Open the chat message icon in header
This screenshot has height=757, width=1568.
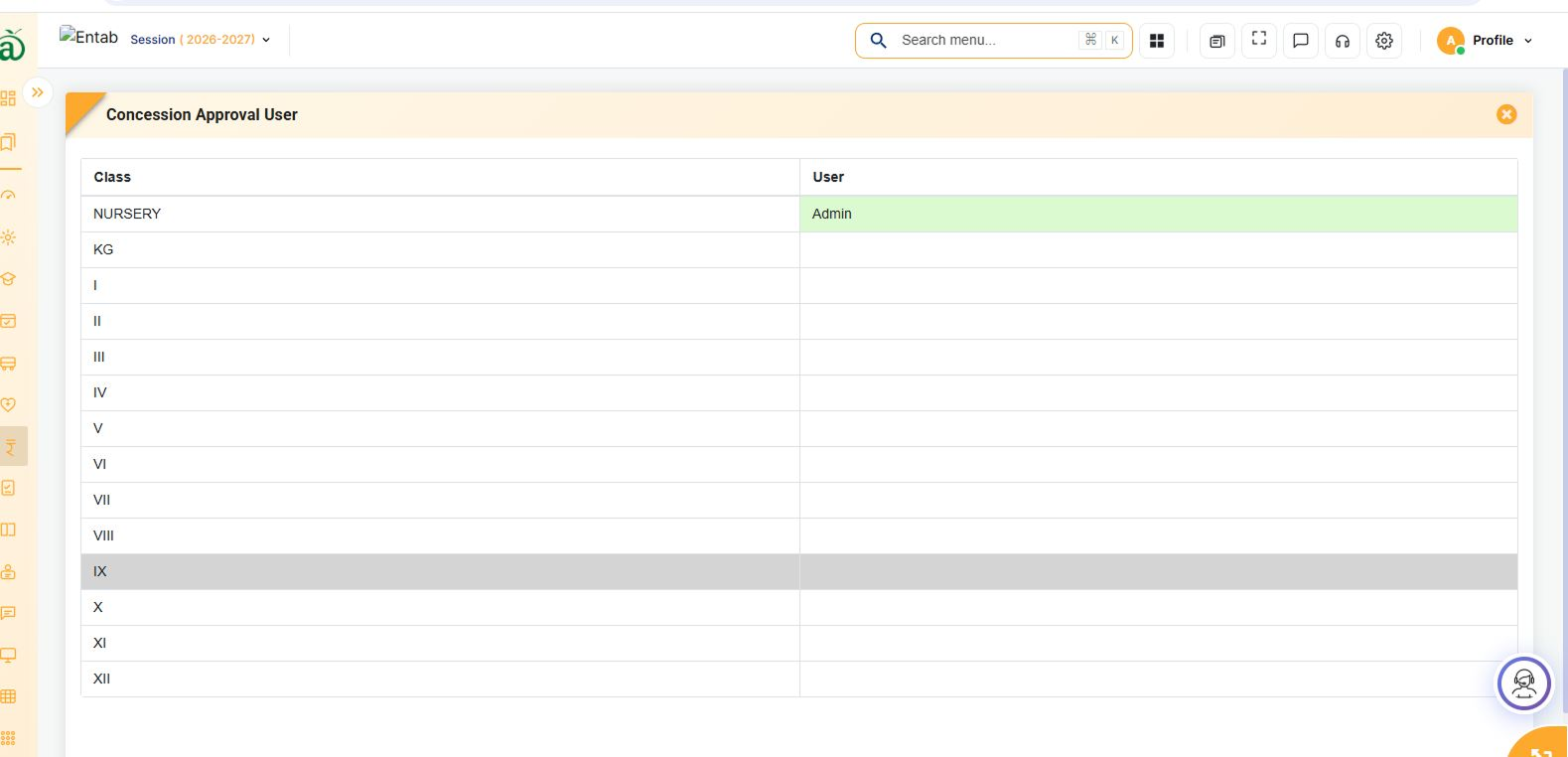[x=1301, y=41]
